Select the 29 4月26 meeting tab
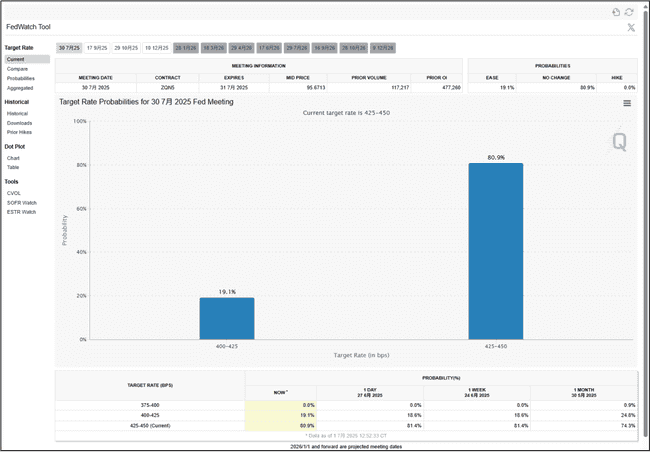650x452 pixels. click(x=241, y=48)
